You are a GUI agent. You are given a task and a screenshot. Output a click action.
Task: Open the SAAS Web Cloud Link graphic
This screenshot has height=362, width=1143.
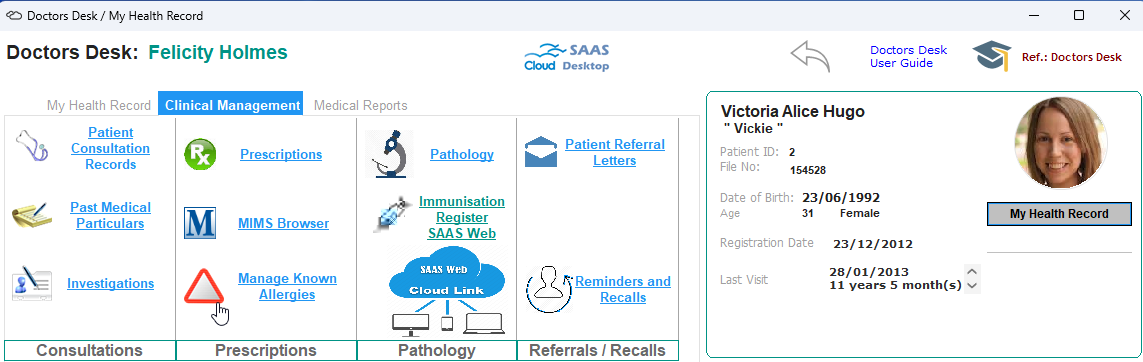pos(448,291)
